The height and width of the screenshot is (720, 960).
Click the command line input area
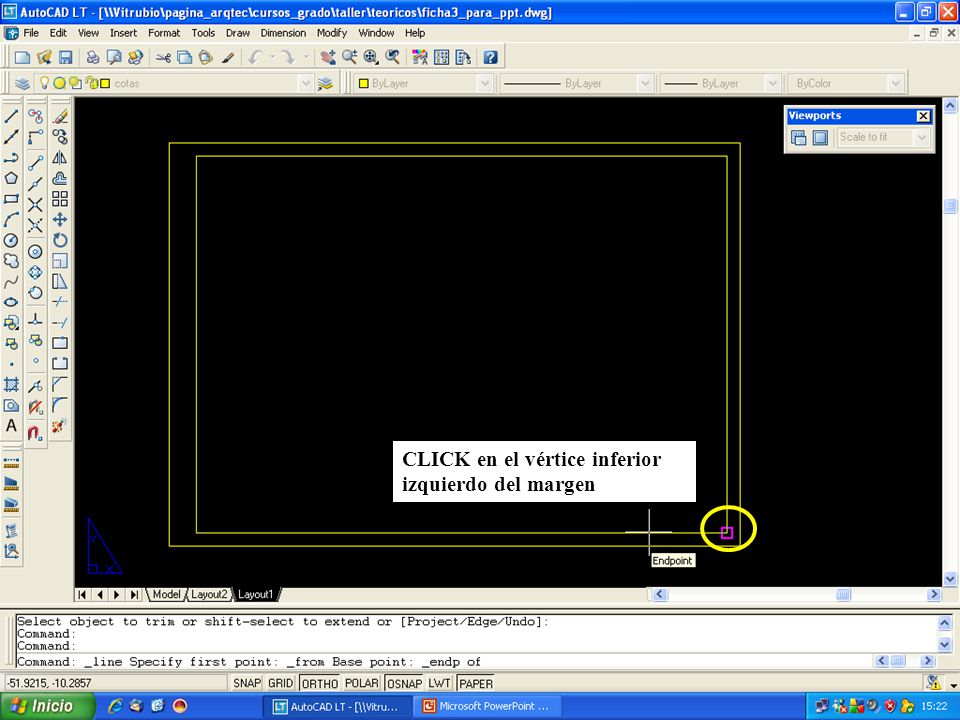(444, 661)
